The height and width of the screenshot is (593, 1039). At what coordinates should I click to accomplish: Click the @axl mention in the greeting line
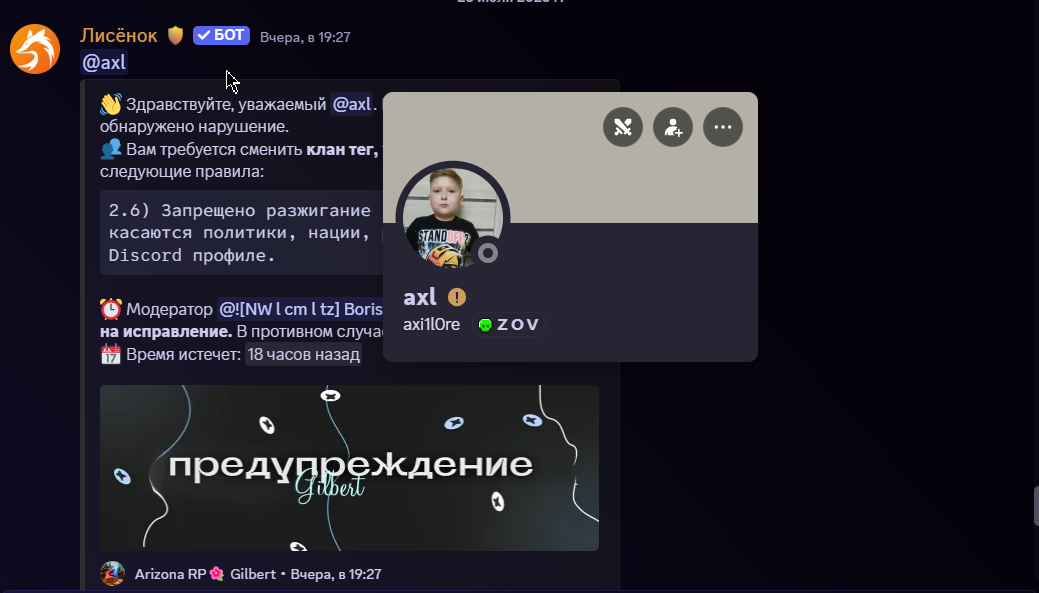[351, 104]
